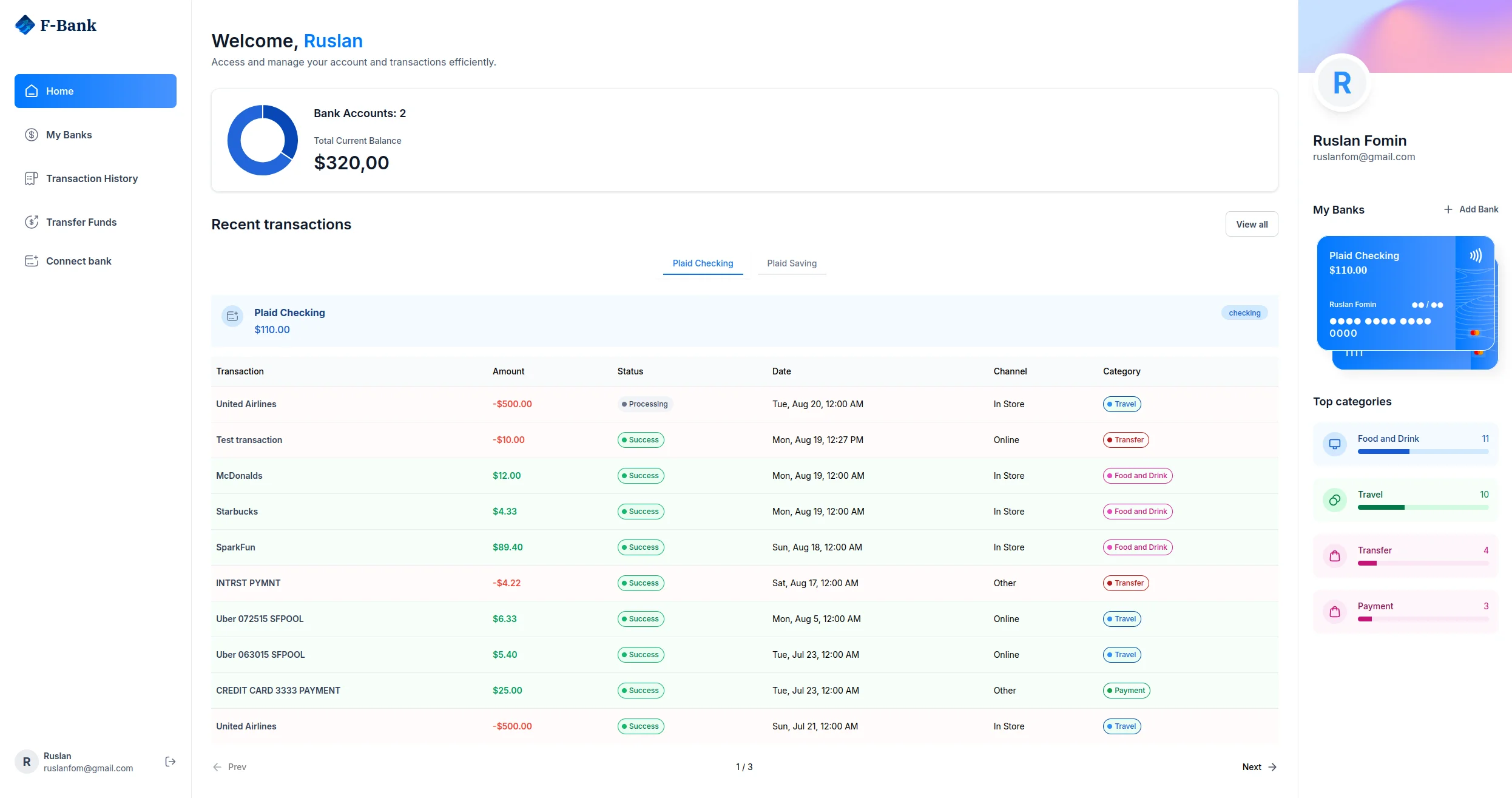1512x798 pixels.
Task: Switch to the Plaid Saving tab
Action: (791, 263)
